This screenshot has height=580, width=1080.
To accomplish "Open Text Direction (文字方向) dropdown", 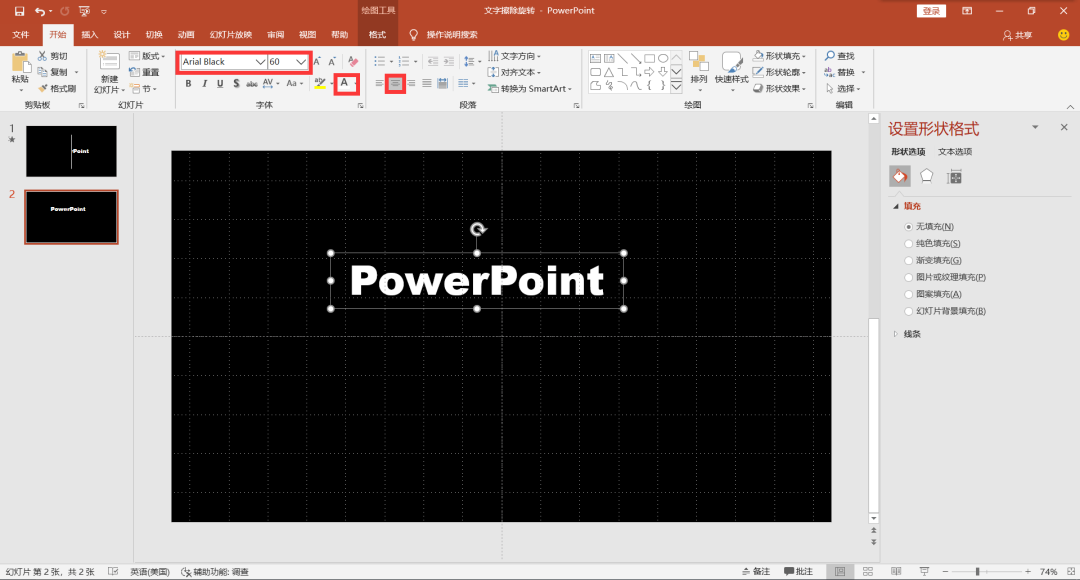I will click(x=514, y=56).
